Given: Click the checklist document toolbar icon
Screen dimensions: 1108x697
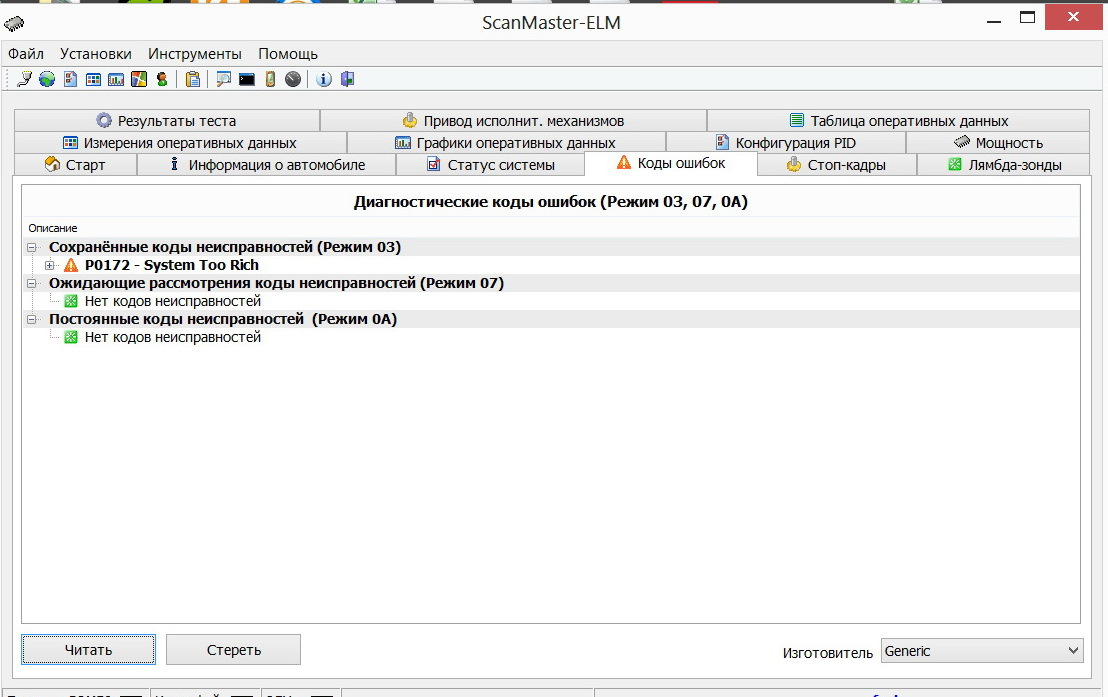Looking at the screenshot, I should [x=70, y=79].
